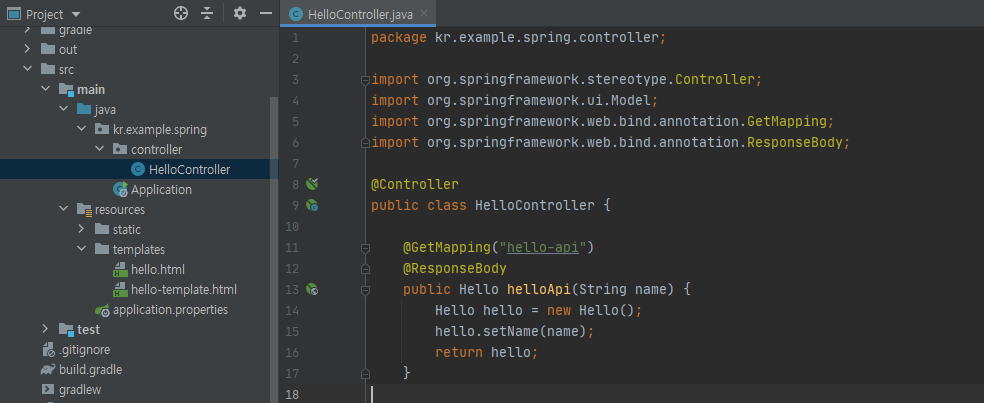The image size is (984, 403).
Task: Click the main source-root folder icon
Action: (67, 90)
